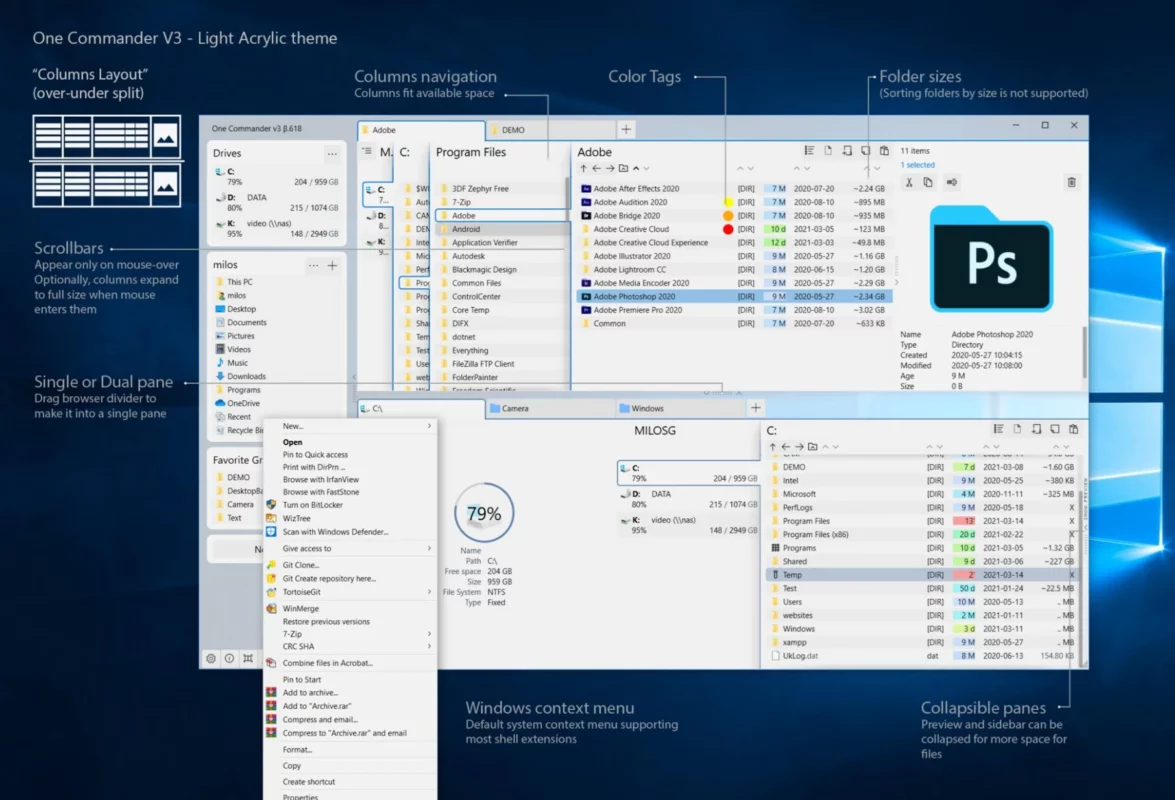Select the Adobe Premiere Pro 2020 folder
1175x800 pixels.
click(733, 310)
